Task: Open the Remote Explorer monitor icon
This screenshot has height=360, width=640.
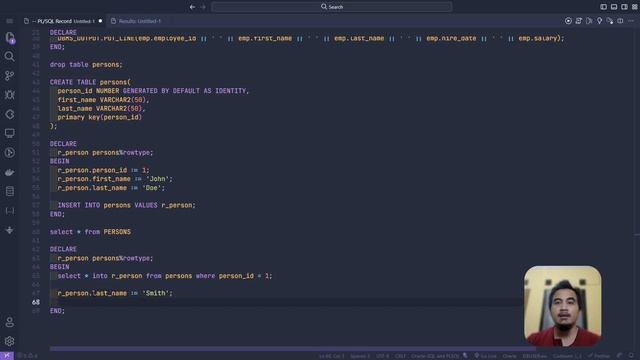Action: (x=9, y=133)
